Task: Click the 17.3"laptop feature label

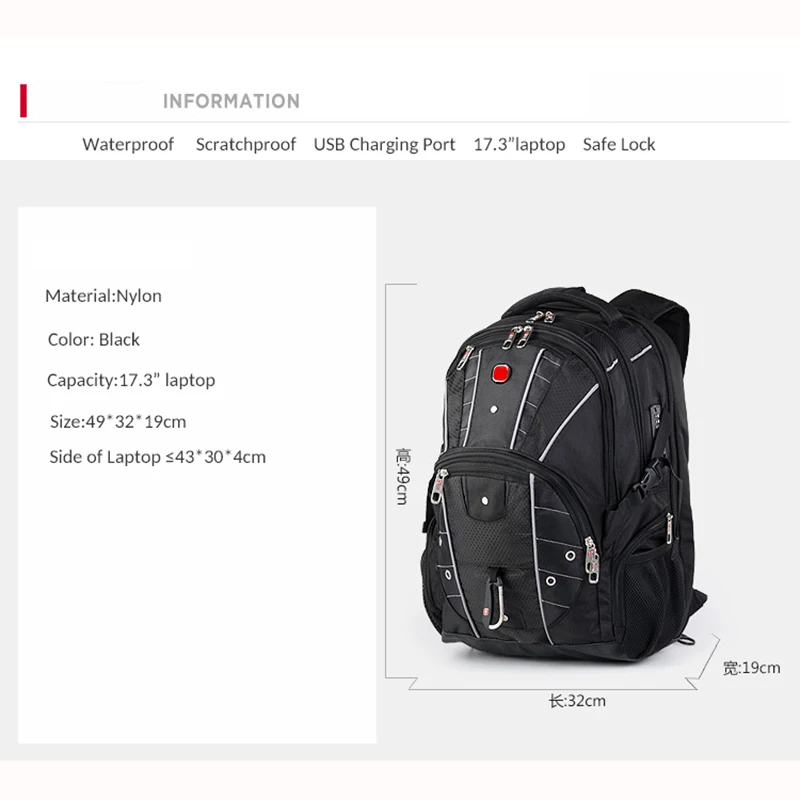Action: 519,144
